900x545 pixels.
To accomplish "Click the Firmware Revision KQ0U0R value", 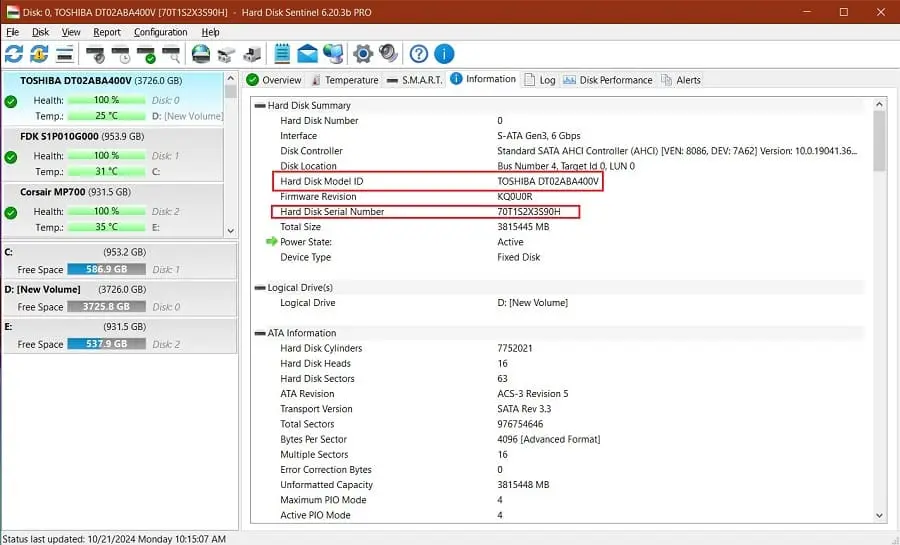I will tap(514, 196).
